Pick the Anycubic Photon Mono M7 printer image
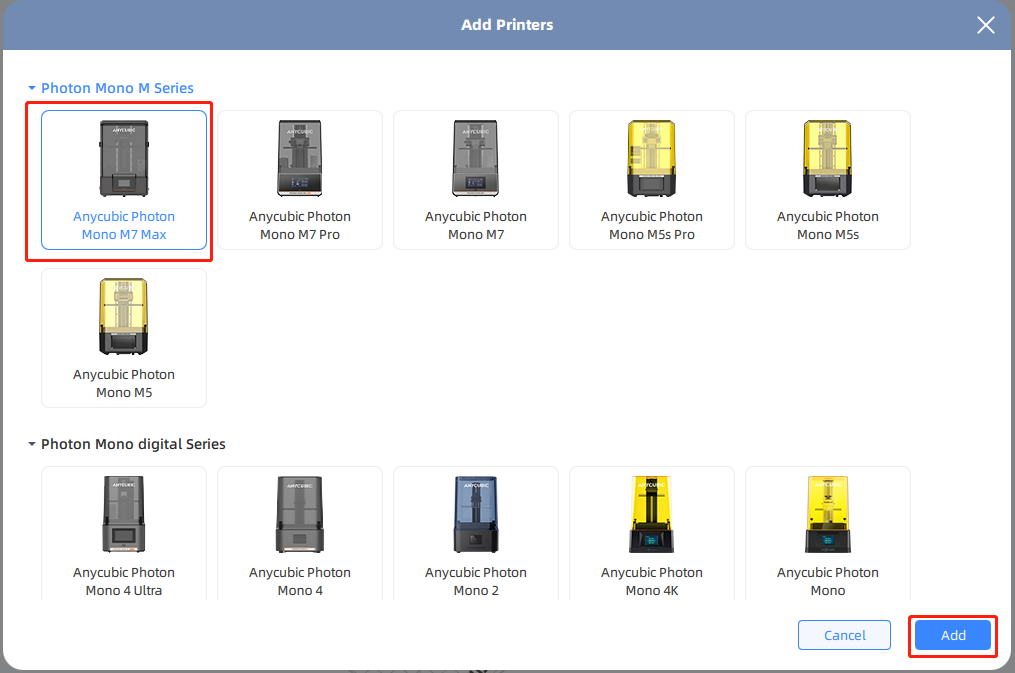The height and width of the screenshot is (673, 1015). [x=476, y=159]
